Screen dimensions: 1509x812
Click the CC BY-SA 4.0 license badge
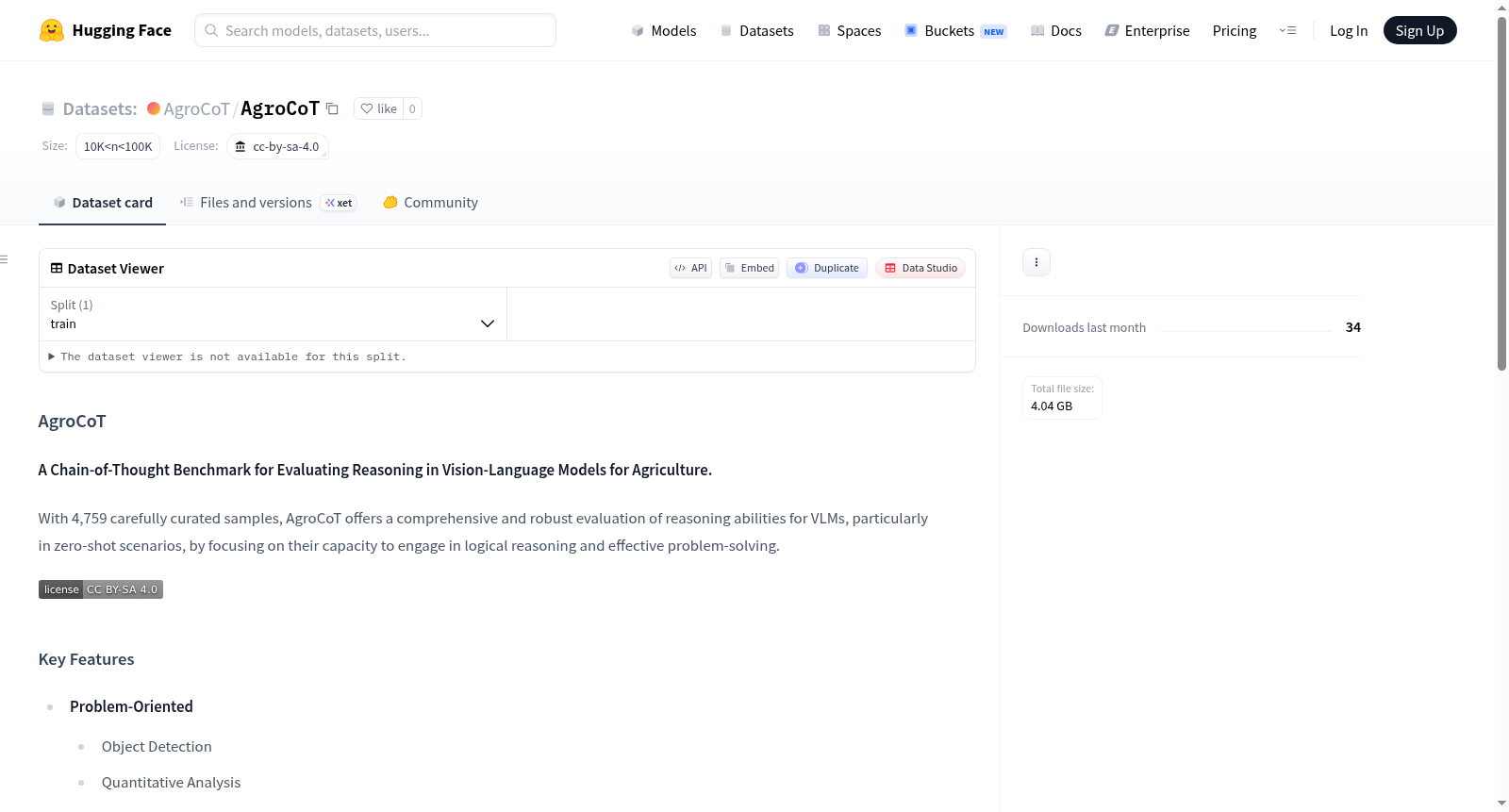(x=101, y=589)
